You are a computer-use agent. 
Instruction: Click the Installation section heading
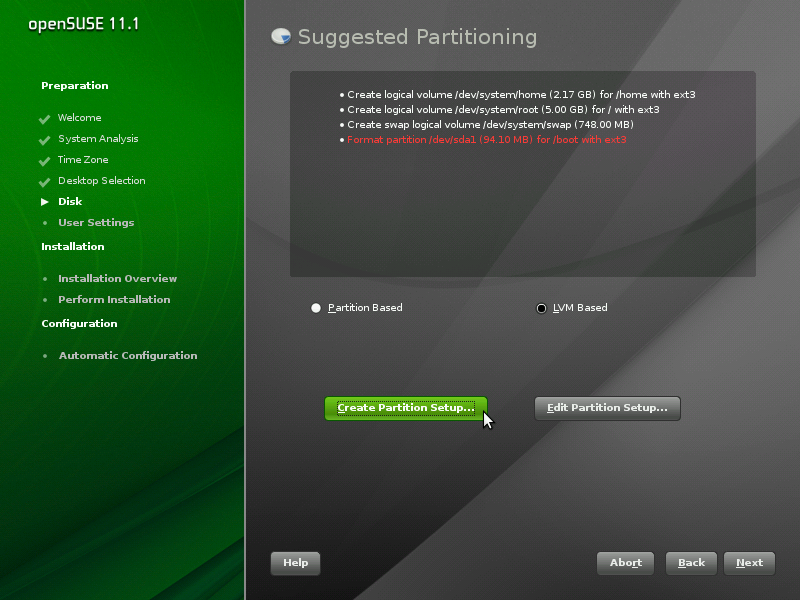[x=72, y=246]
